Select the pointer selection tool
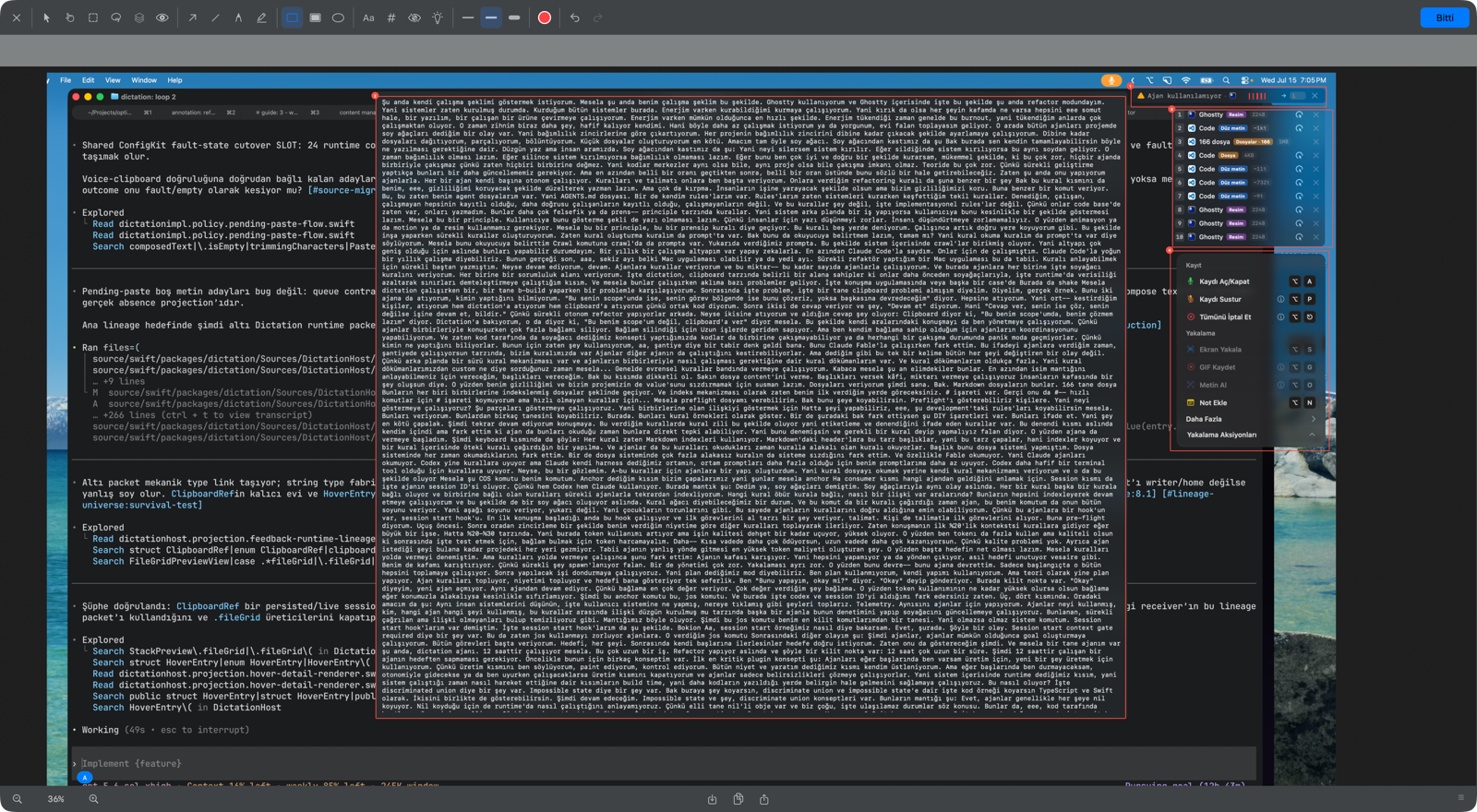This screenshot has height=812, width=1477. [x=46, y=18]
